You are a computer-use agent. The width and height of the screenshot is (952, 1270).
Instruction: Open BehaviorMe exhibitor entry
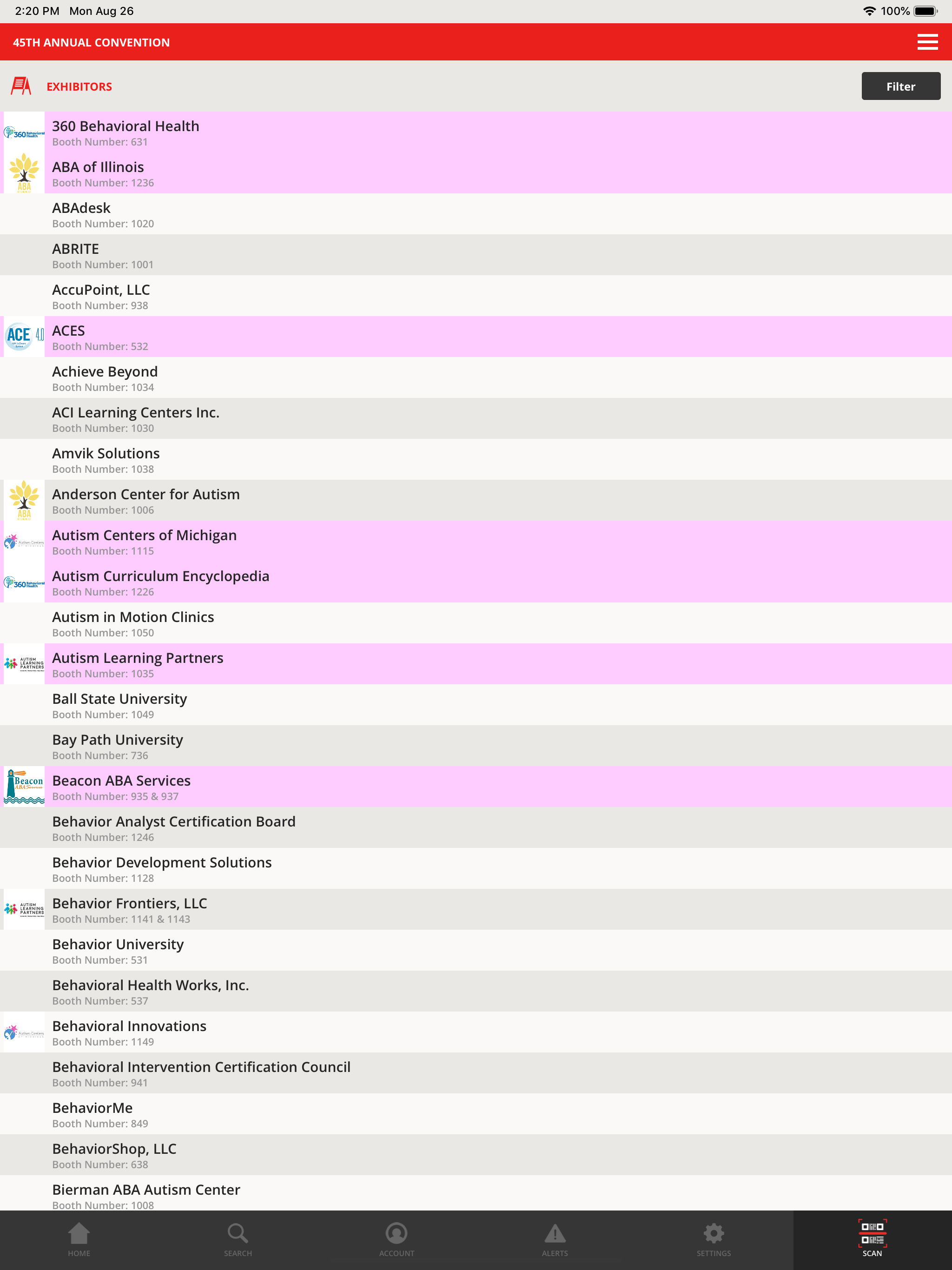click(x=476, y=1114)
